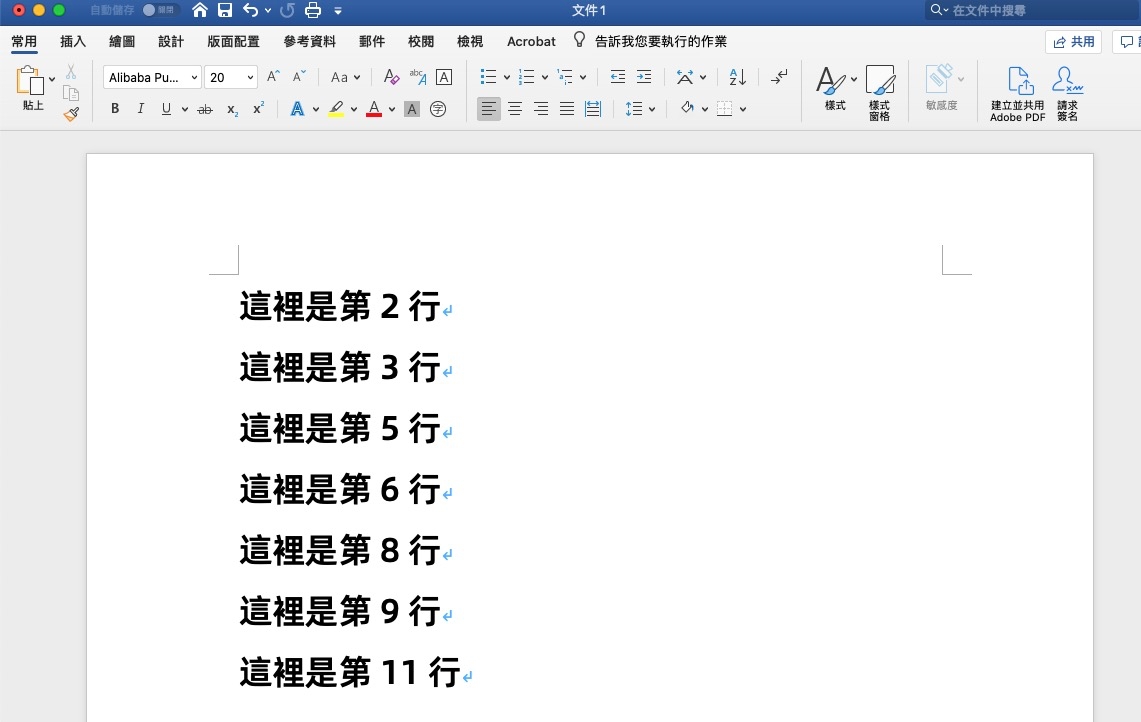Apply character shading icon
Screen dimensions: 1141x722
pyautogui.click(x=412, y=109)
